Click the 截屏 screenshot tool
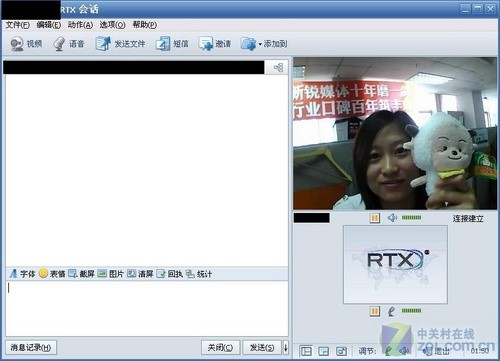The width and height of the screenshot is (500, 361). 81,274
